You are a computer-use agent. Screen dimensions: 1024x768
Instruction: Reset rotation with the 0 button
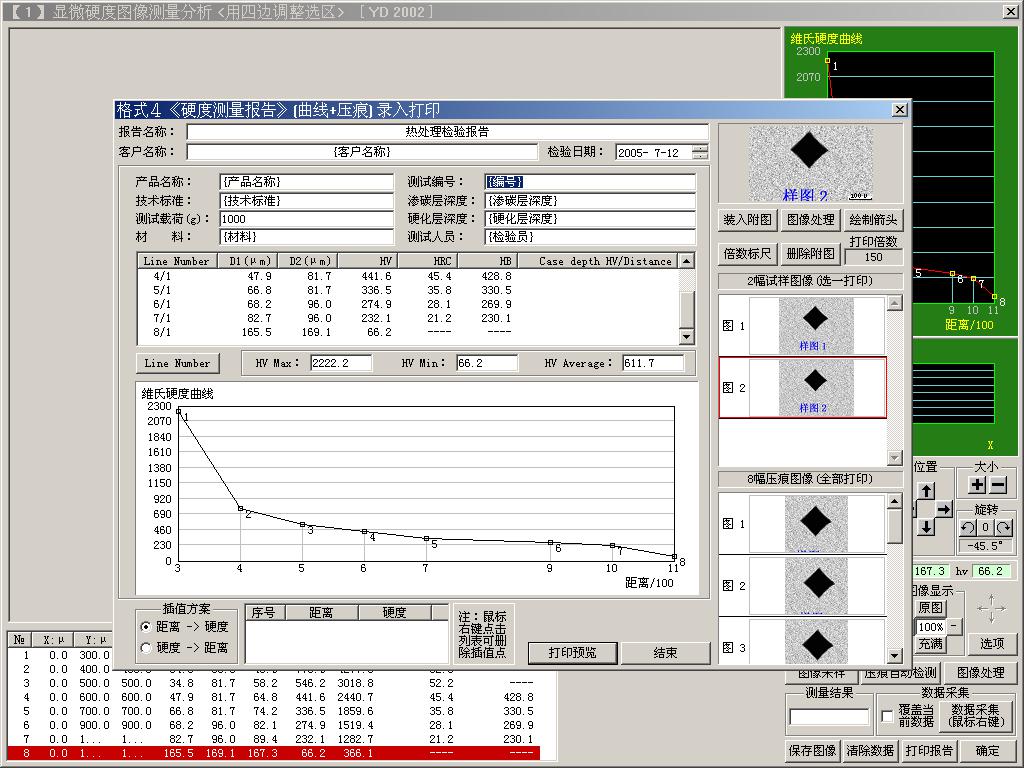[x=985, y=528]
